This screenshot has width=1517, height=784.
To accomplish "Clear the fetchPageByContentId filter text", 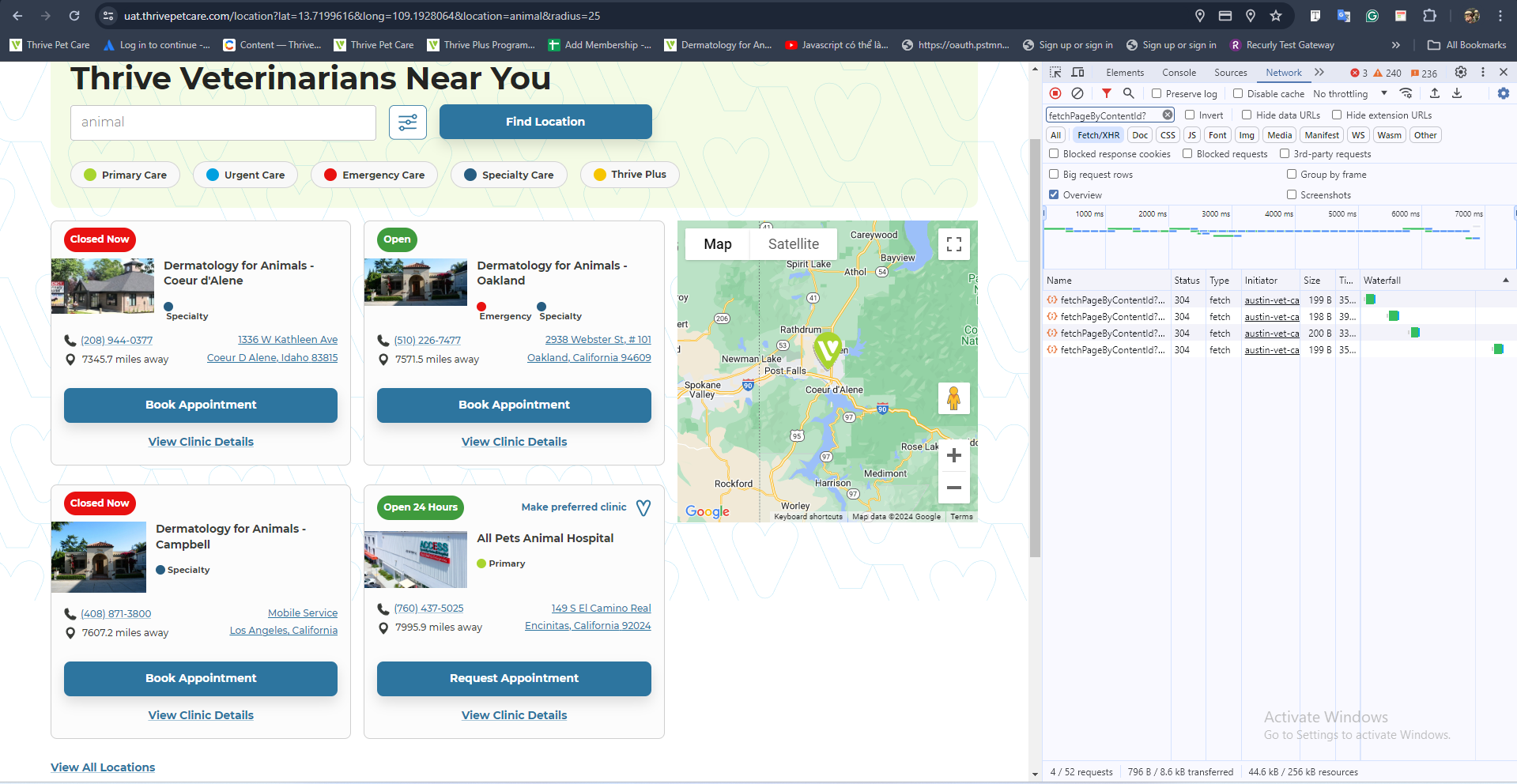I will pyautogui.click(x=1168, y=115).
